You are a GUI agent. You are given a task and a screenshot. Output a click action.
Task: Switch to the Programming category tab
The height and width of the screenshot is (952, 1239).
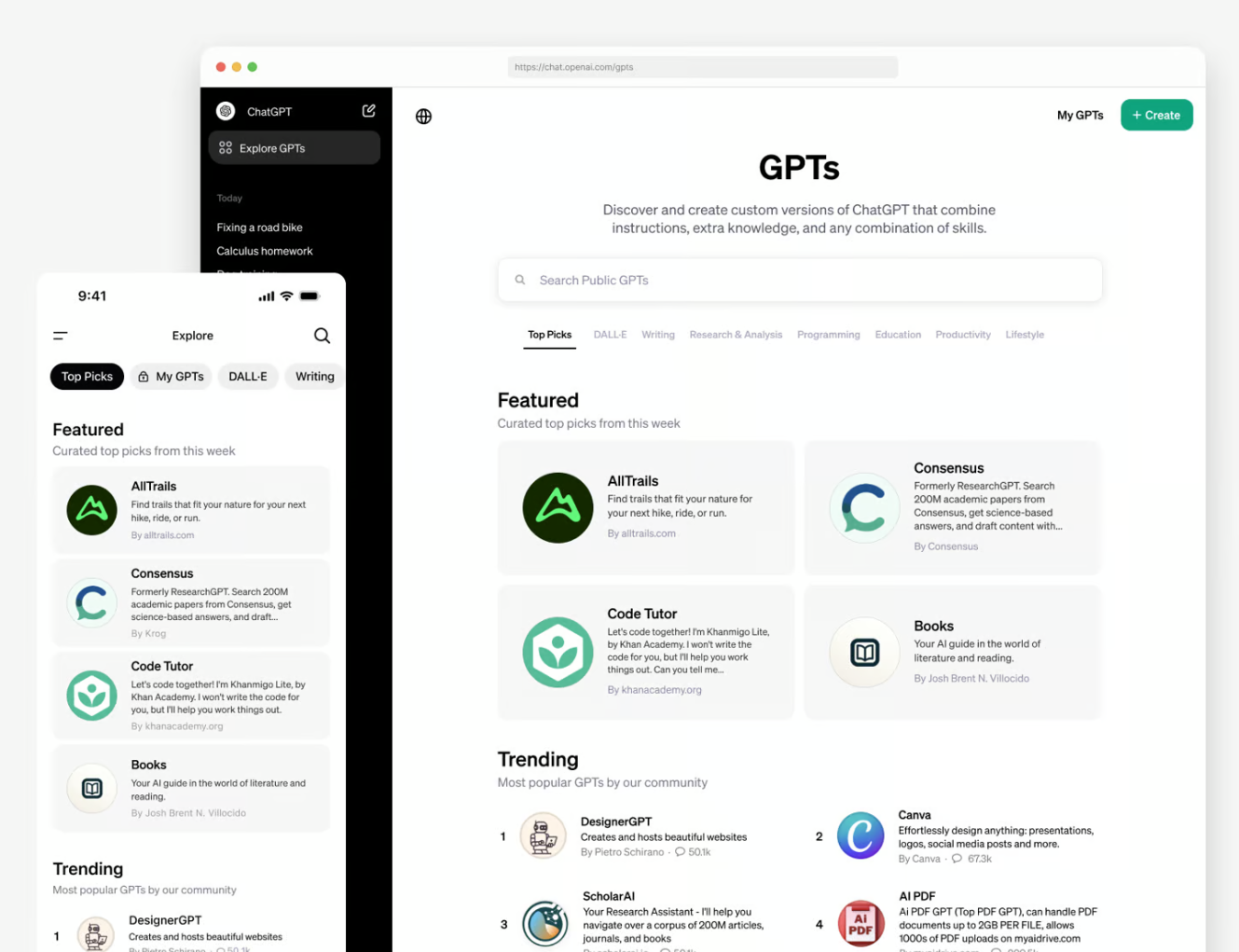tap(828, 335)
